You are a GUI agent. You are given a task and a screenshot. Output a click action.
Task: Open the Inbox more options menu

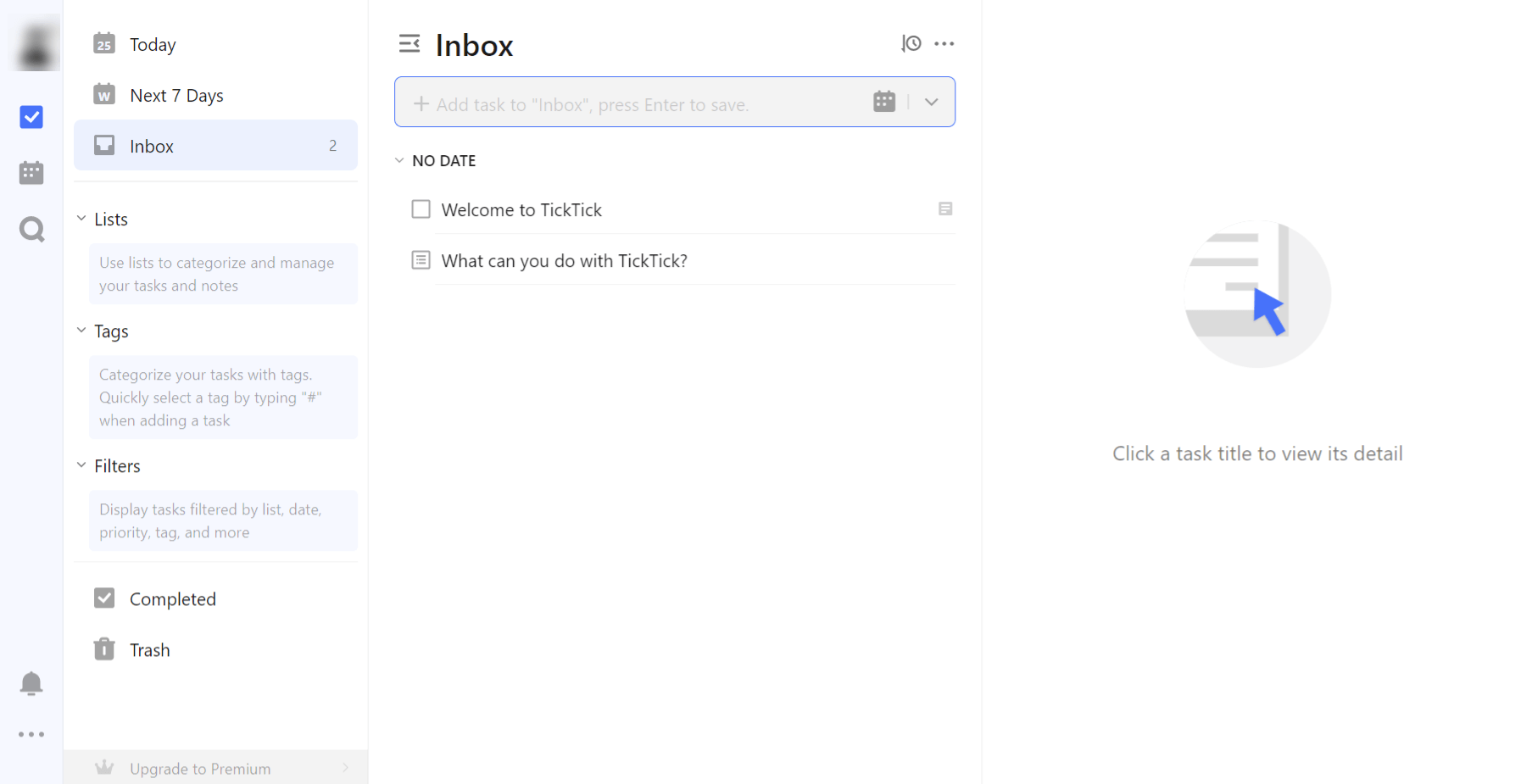tap(944, 43)
